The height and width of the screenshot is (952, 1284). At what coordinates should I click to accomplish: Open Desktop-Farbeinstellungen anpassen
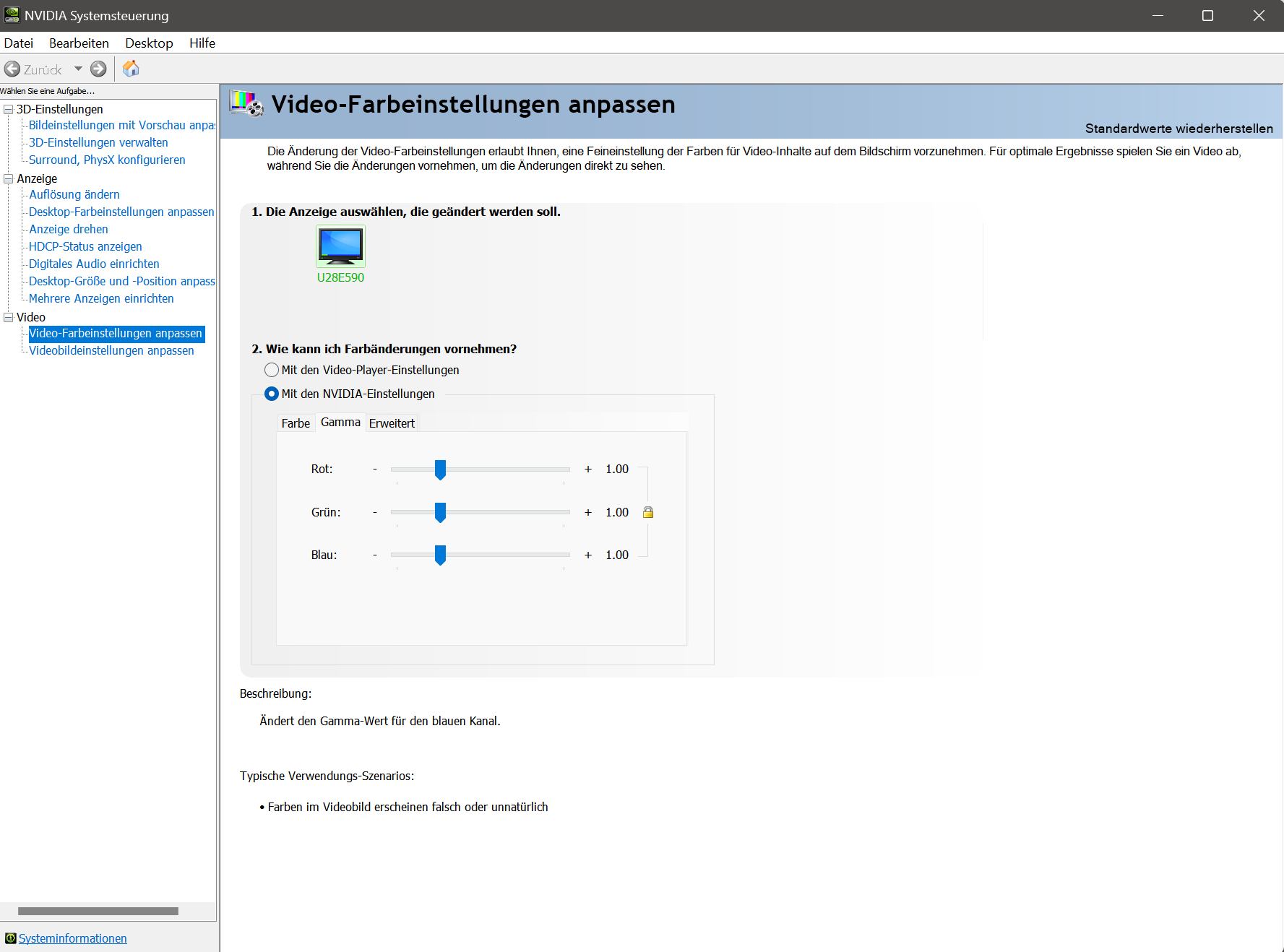click(x=121, y=212)
